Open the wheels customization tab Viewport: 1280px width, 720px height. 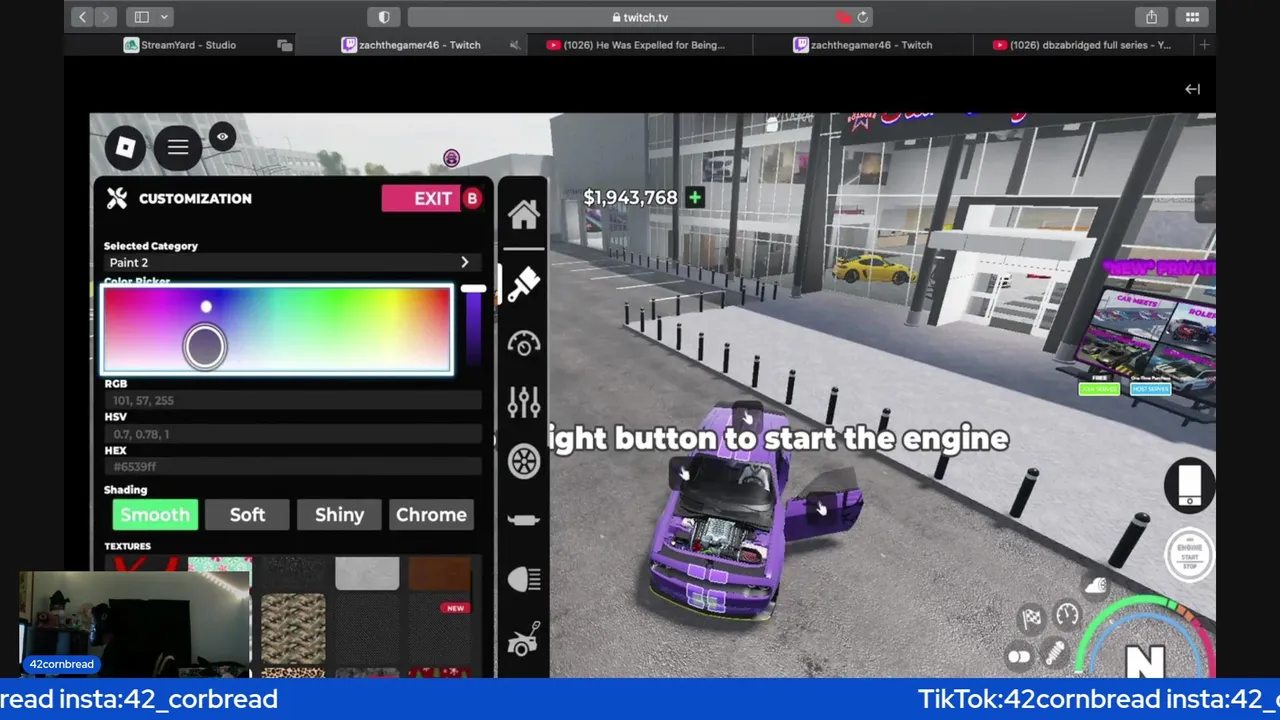523,461
